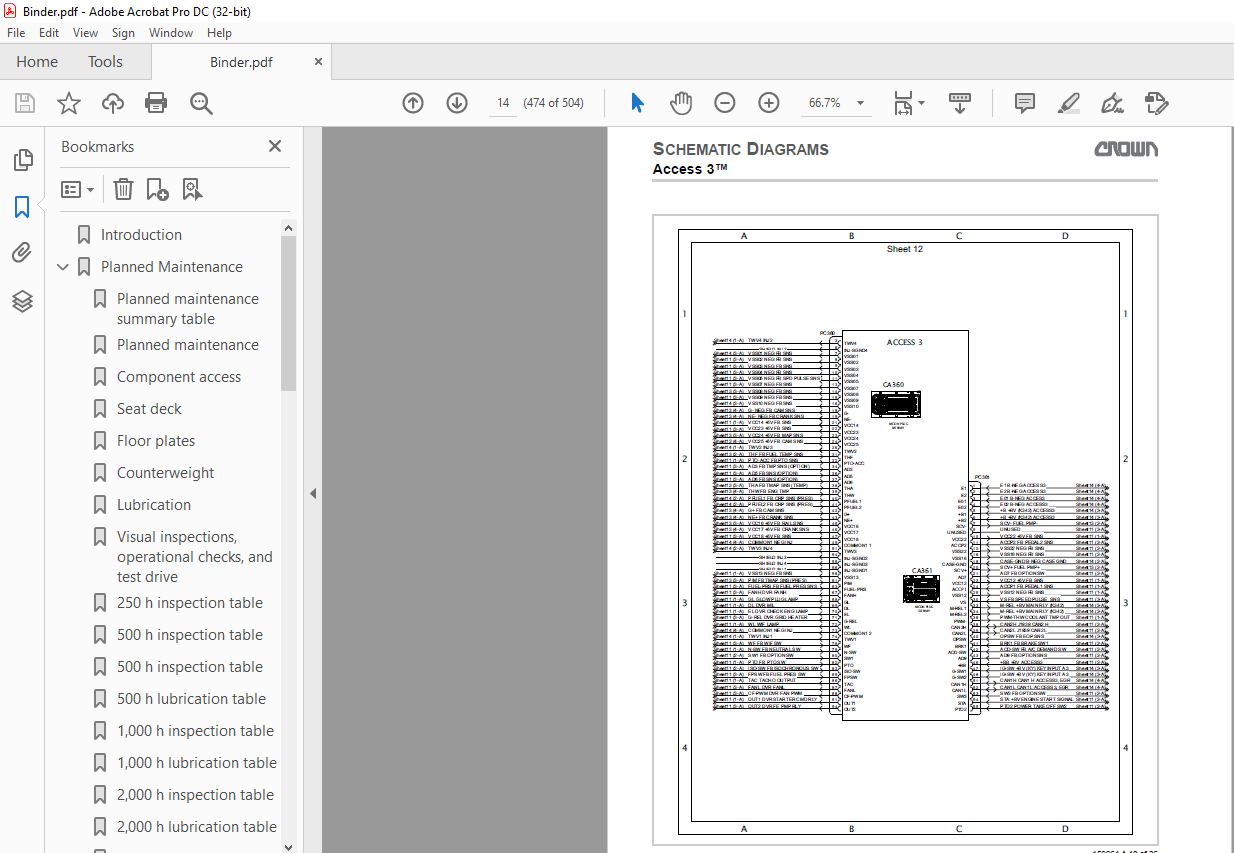Open the stamp tool in toolbar
Image resolution: width=1234 pixels, height=853 pixels.
pos(1156,103)
